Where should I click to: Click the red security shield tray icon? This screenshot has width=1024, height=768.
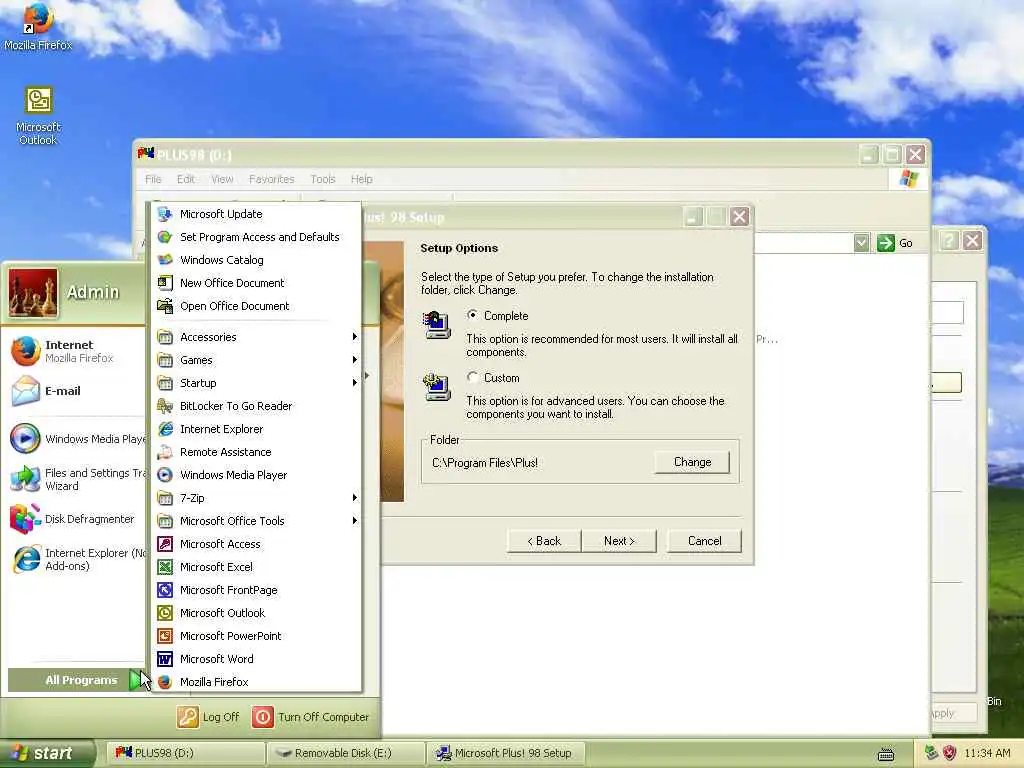coord(950,753)
